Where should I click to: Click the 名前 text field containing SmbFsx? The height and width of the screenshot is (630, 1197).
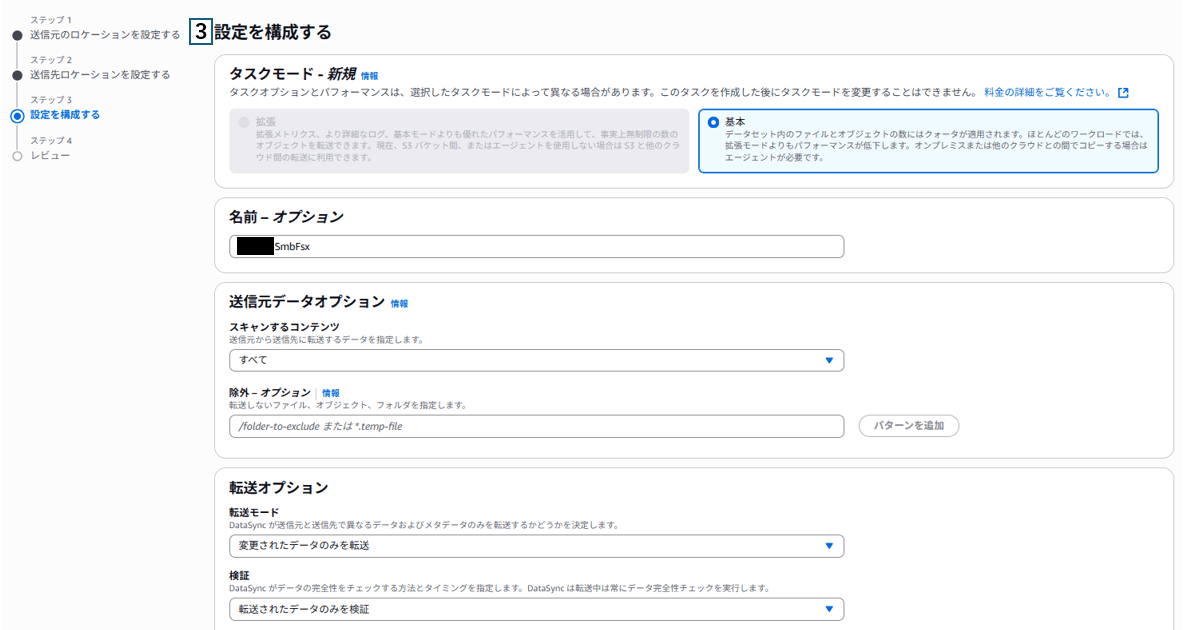click(536, 247)
